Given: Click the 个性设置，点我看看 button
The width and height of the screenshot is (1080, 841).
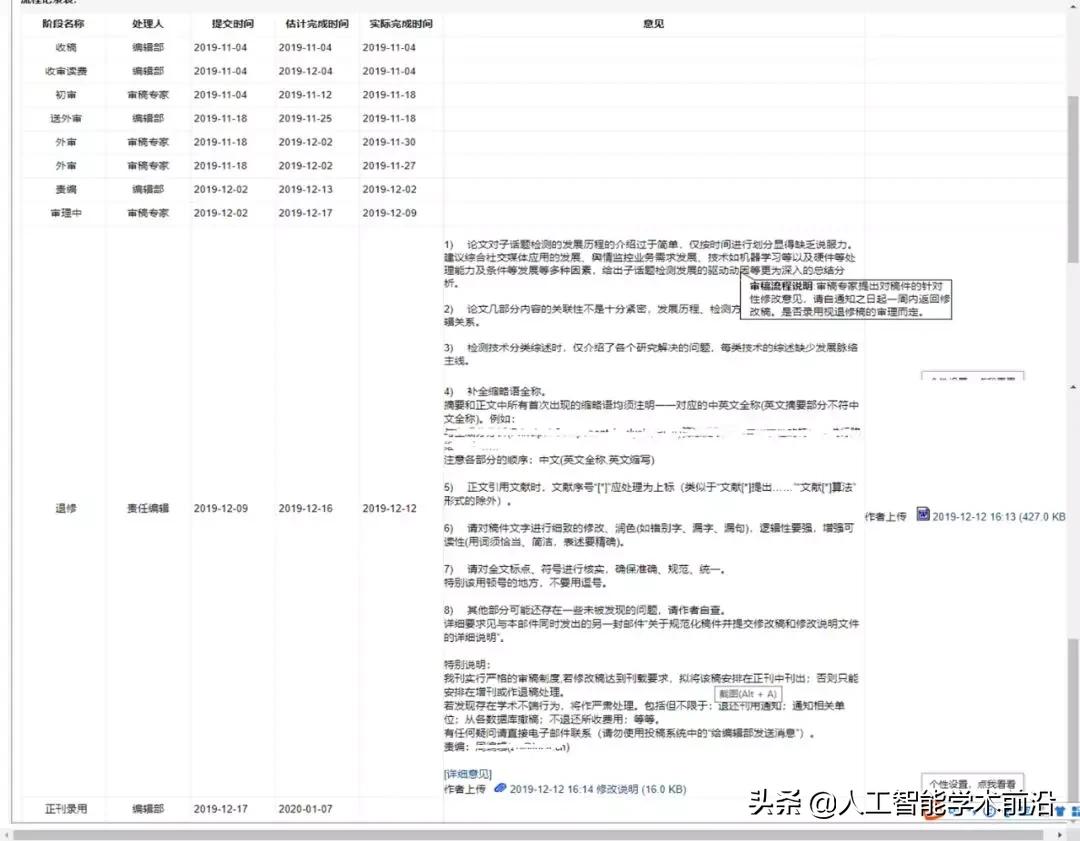Looking at the screenshot, I should click(974, 782).
